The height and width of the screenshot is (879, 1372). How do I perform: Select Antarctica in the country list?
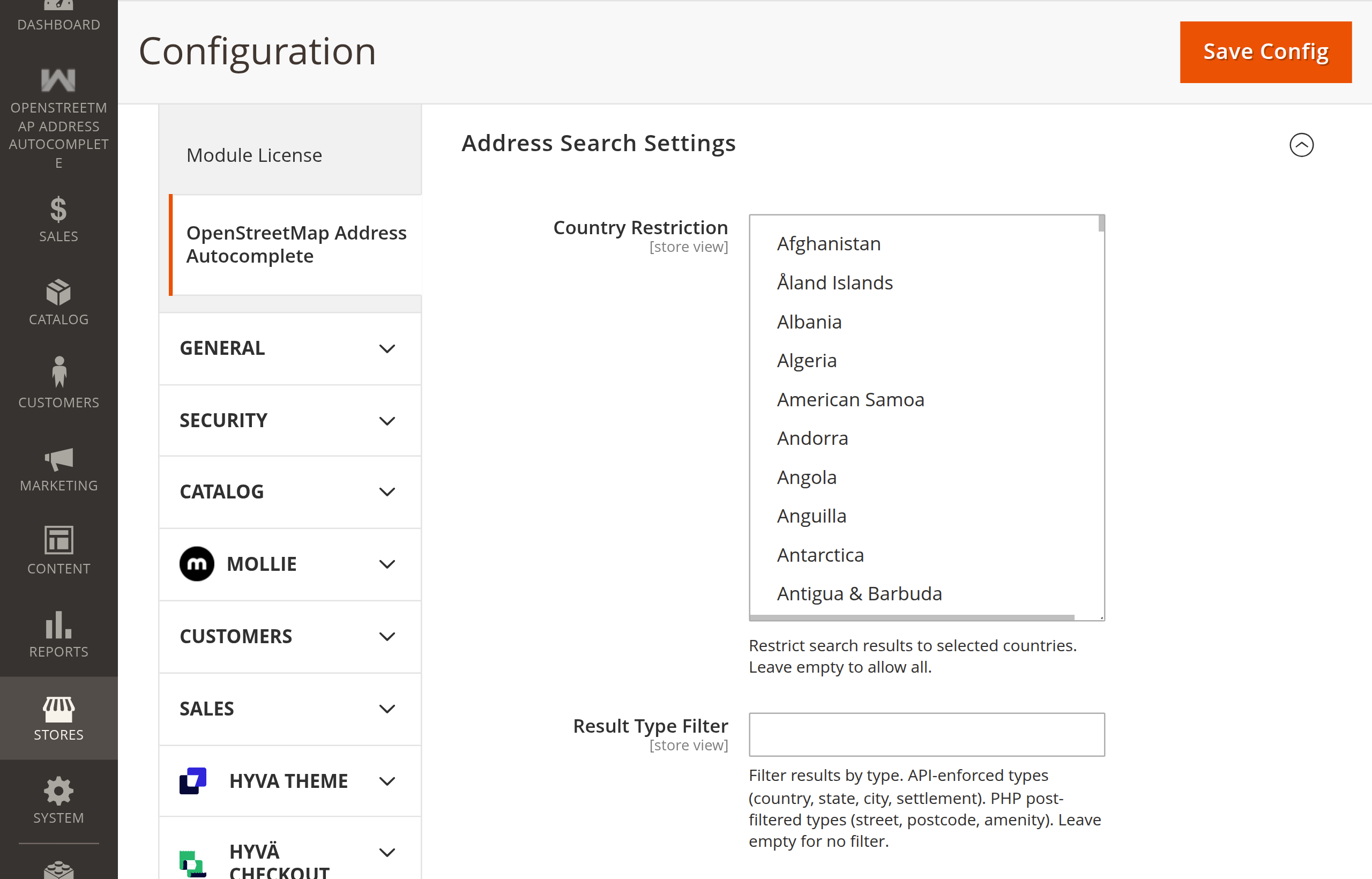click(820, 555)
